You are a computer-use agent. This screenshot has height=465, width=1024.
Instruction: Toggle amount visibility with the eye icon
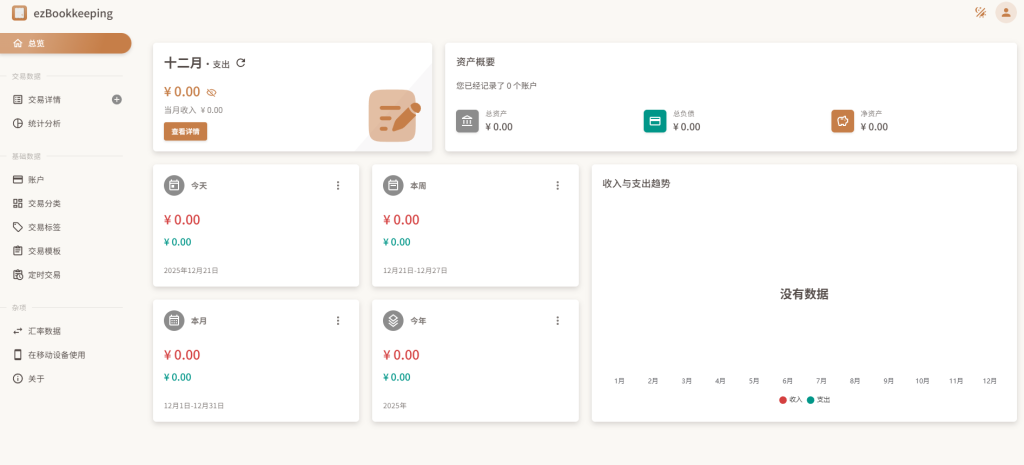point(211,92)
